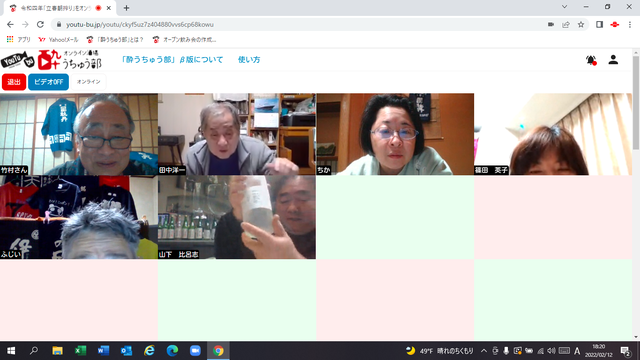Expand hidden system tray icons chevron
This screenshot has height=360, width=640.
(x=484, y=351)
